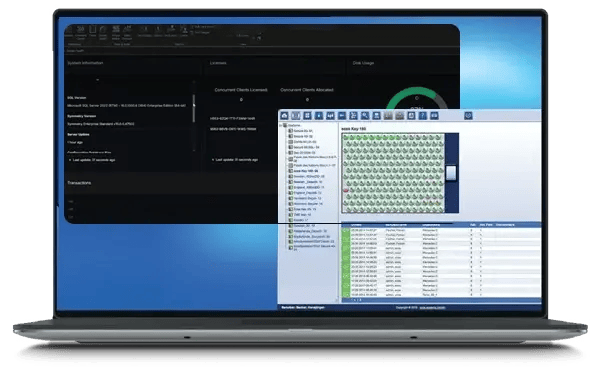Open the question mark help icon
This screenshot has width=600, height=389.
[x=422, y=116]
